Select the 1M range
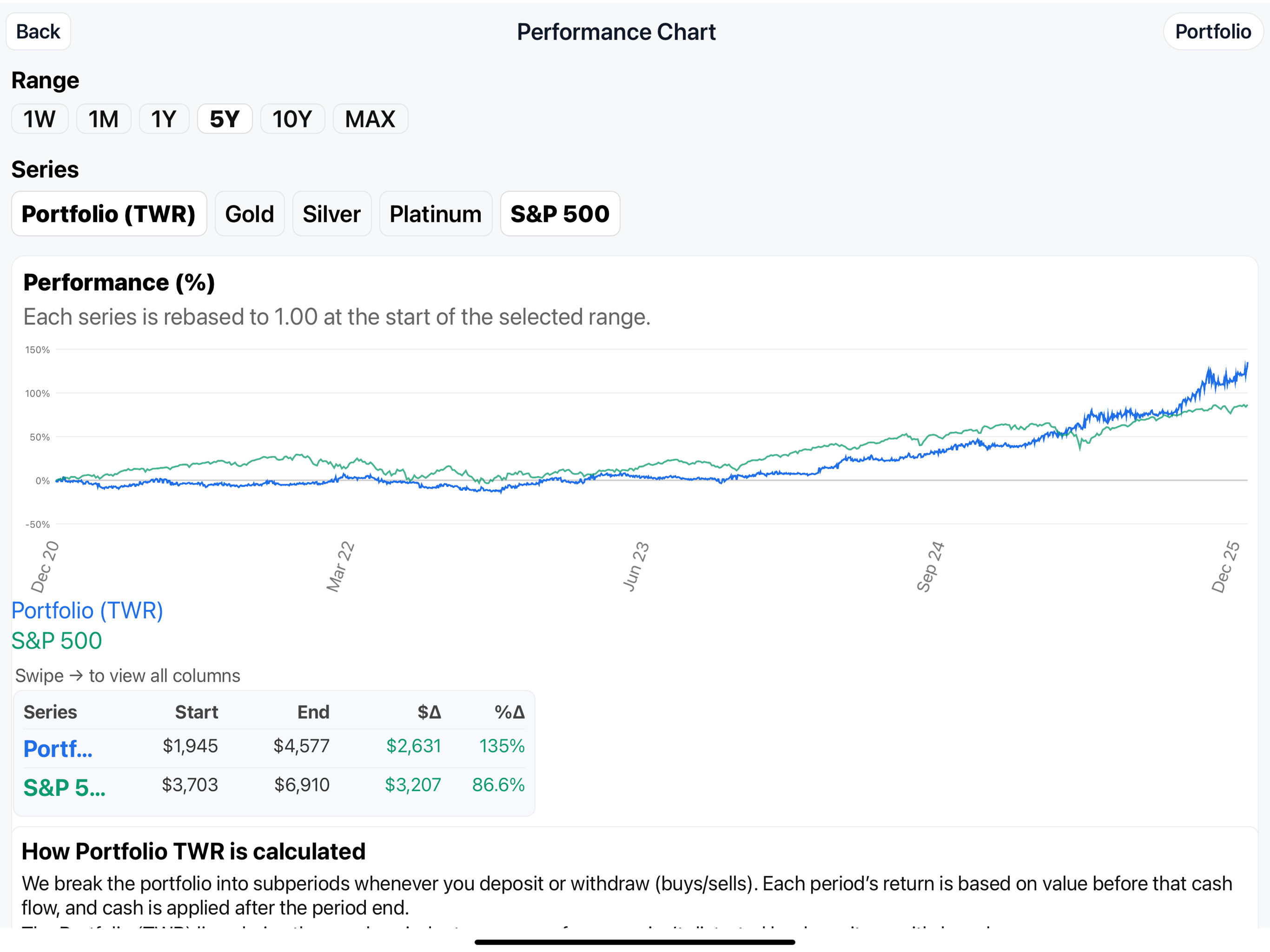The height and width of the screenshot is (952, 1270). pos(103,119)
